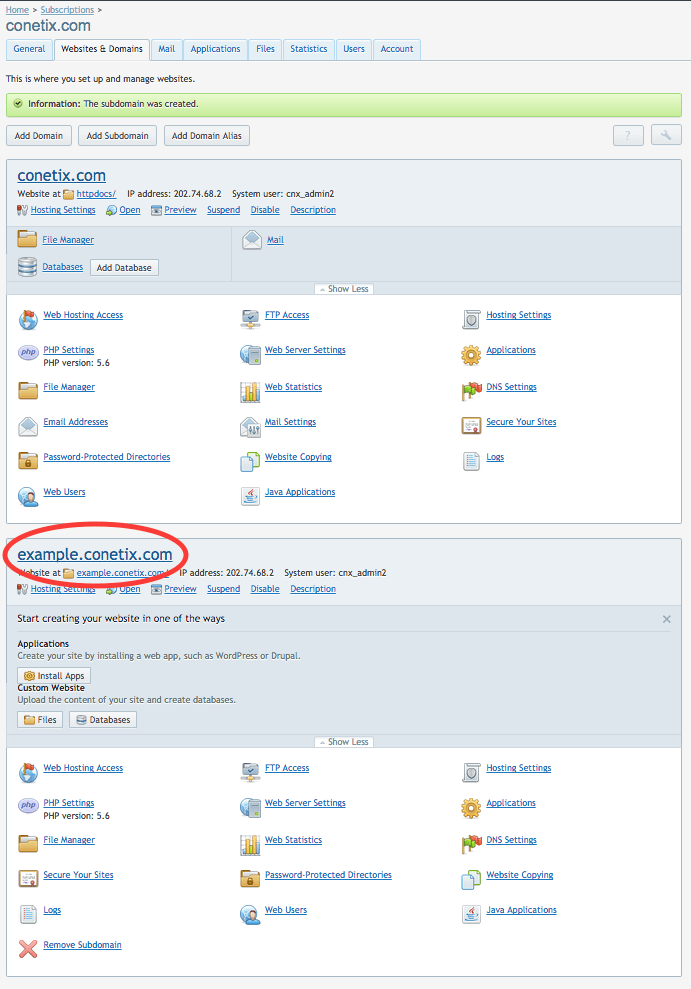Click Suspend link for conetix.com

[x=223, y=209]
